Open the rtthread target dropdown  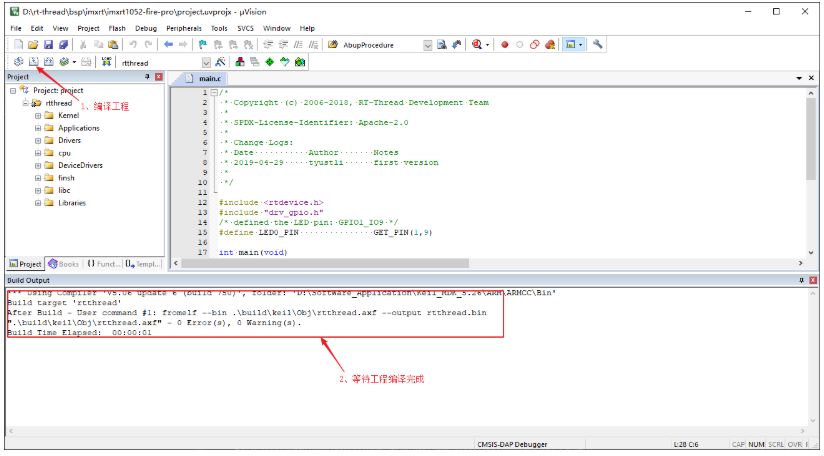click(x=204, y=62)
